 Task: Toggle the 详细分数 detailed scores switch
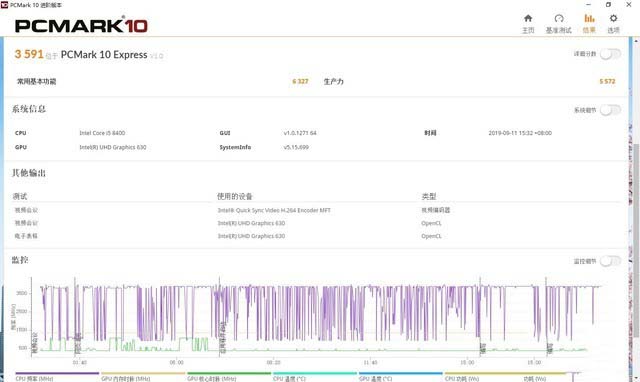(x=610, y=54)
